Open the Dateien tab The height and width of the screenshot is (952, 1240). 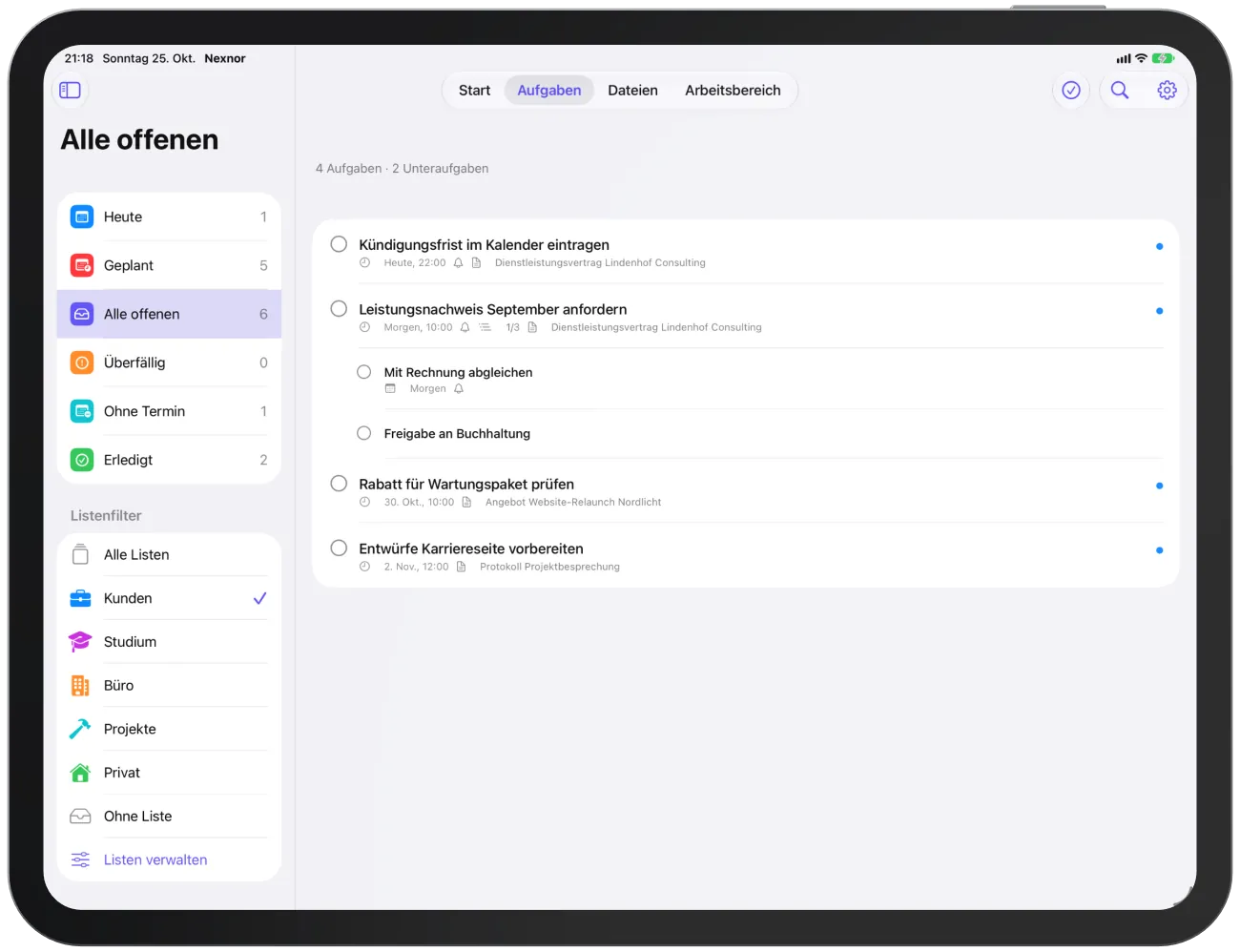(x=632, y=91)
